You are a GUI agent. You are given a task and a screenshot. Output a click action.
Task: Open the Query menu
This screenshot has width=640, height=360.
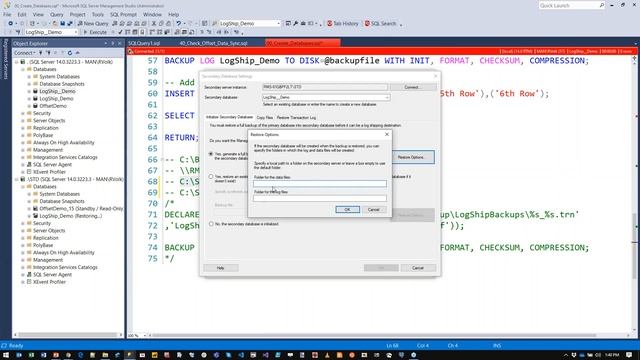pos(57,14)
